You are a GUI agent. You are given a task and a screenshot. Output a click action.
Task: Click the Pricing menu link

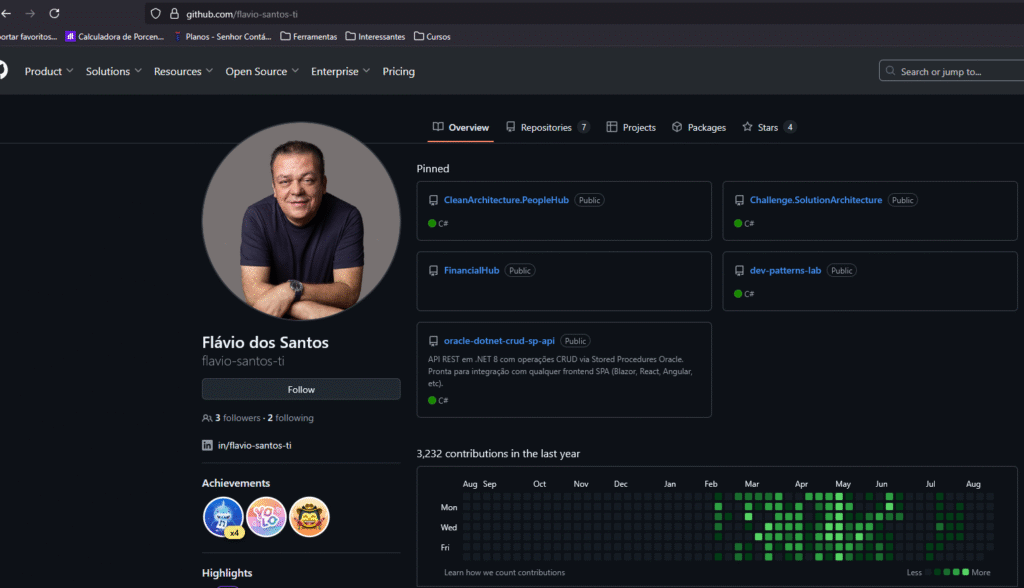tap(398, 71)
